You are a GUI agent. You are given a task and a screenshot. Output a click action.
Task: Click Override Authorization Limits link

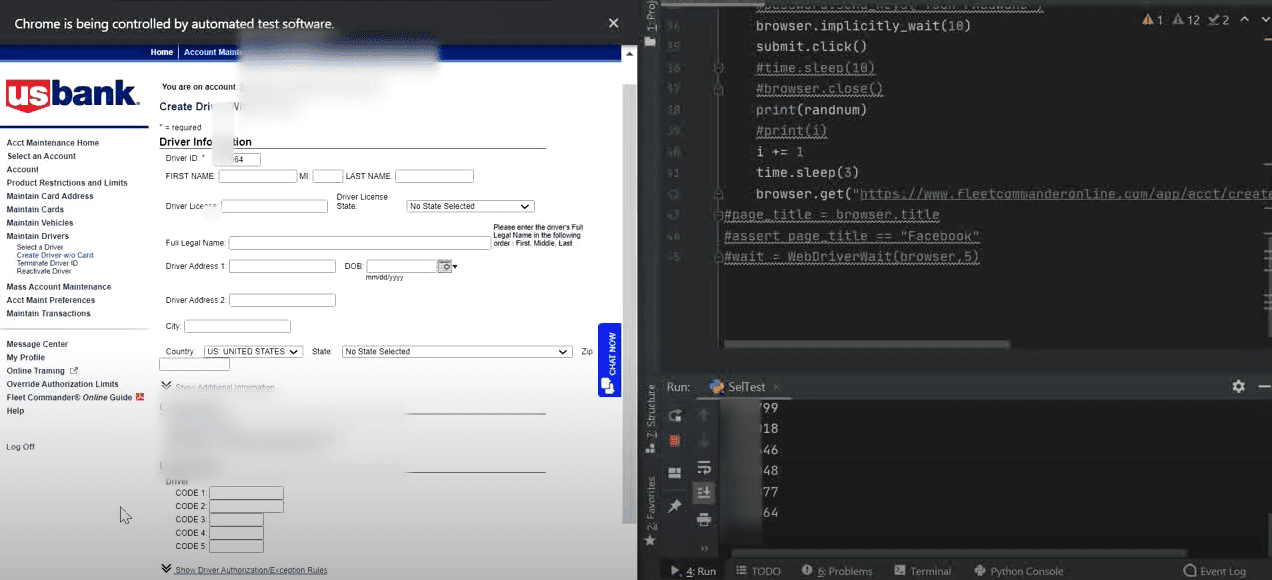coord(62,384)
